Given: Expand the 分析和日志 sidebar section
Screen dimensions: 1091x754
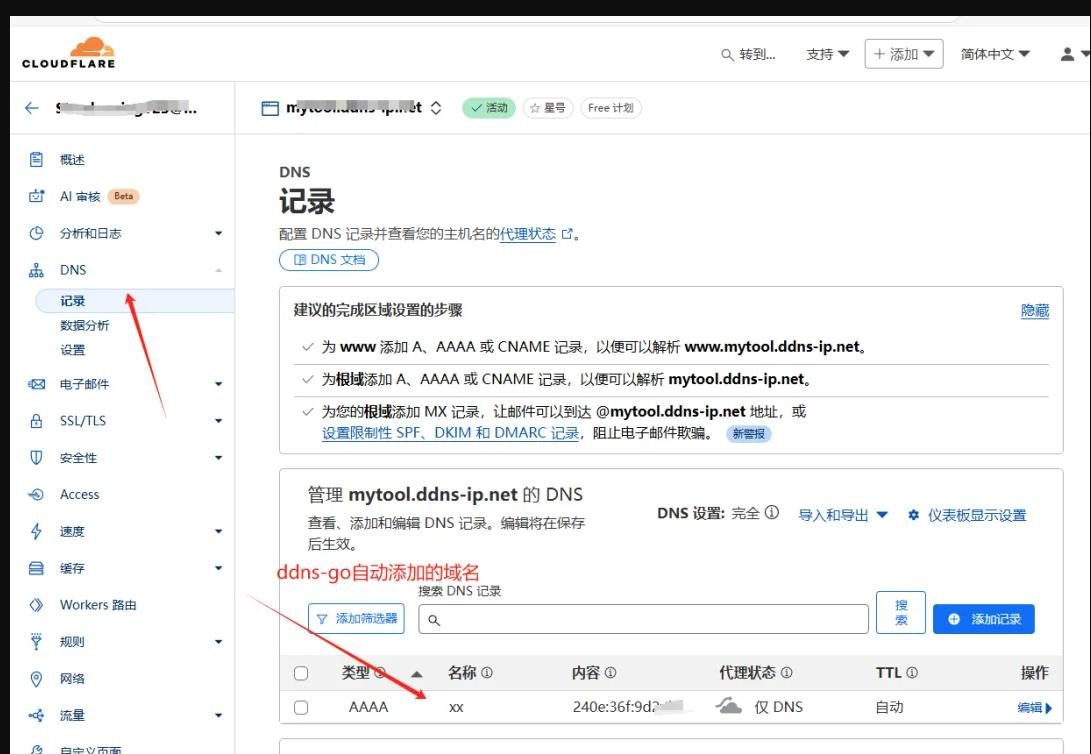Looking at the screenshot, I should (218, 233).
